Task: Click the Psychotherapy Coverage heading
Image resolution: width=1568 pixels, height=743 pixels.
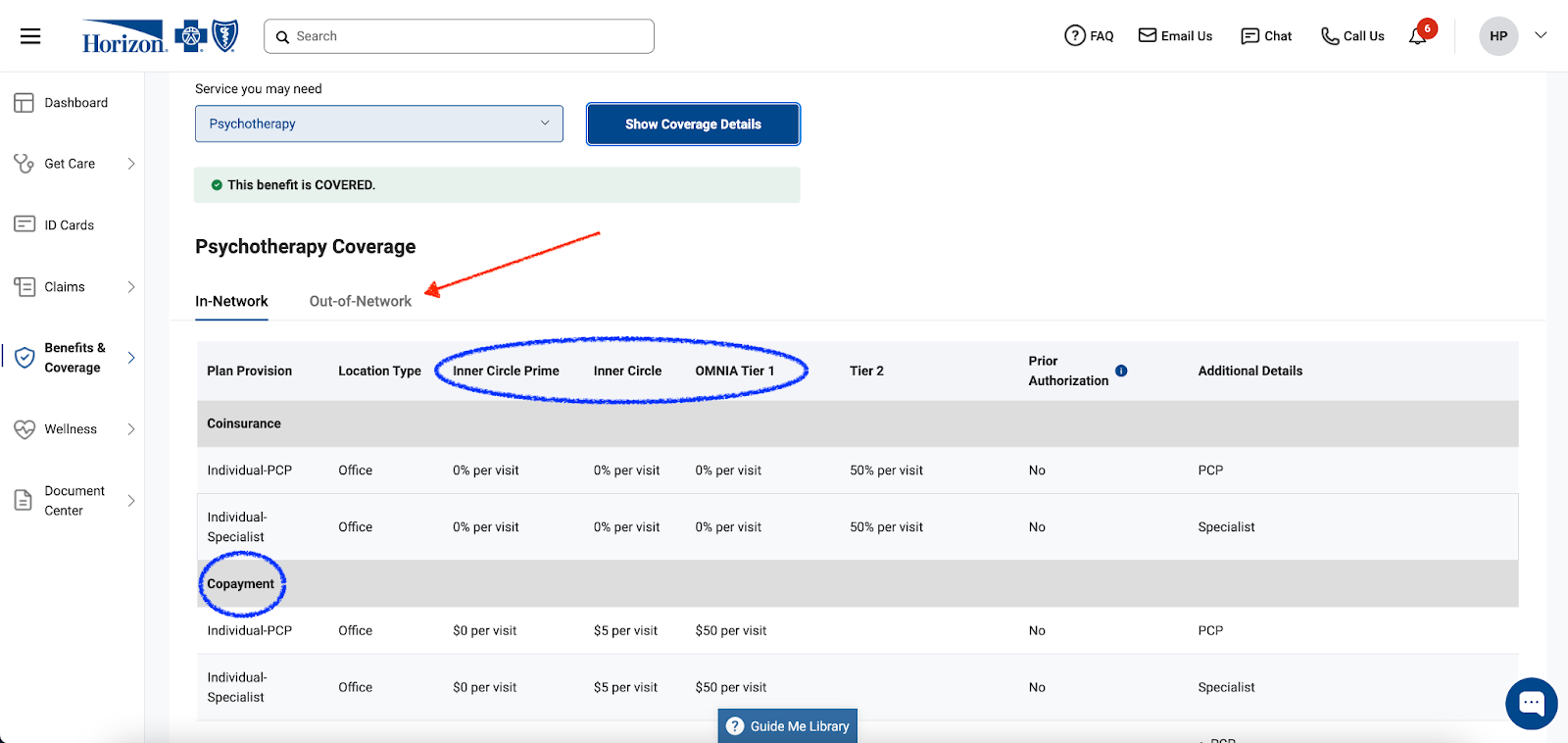Action: (305, 247)
